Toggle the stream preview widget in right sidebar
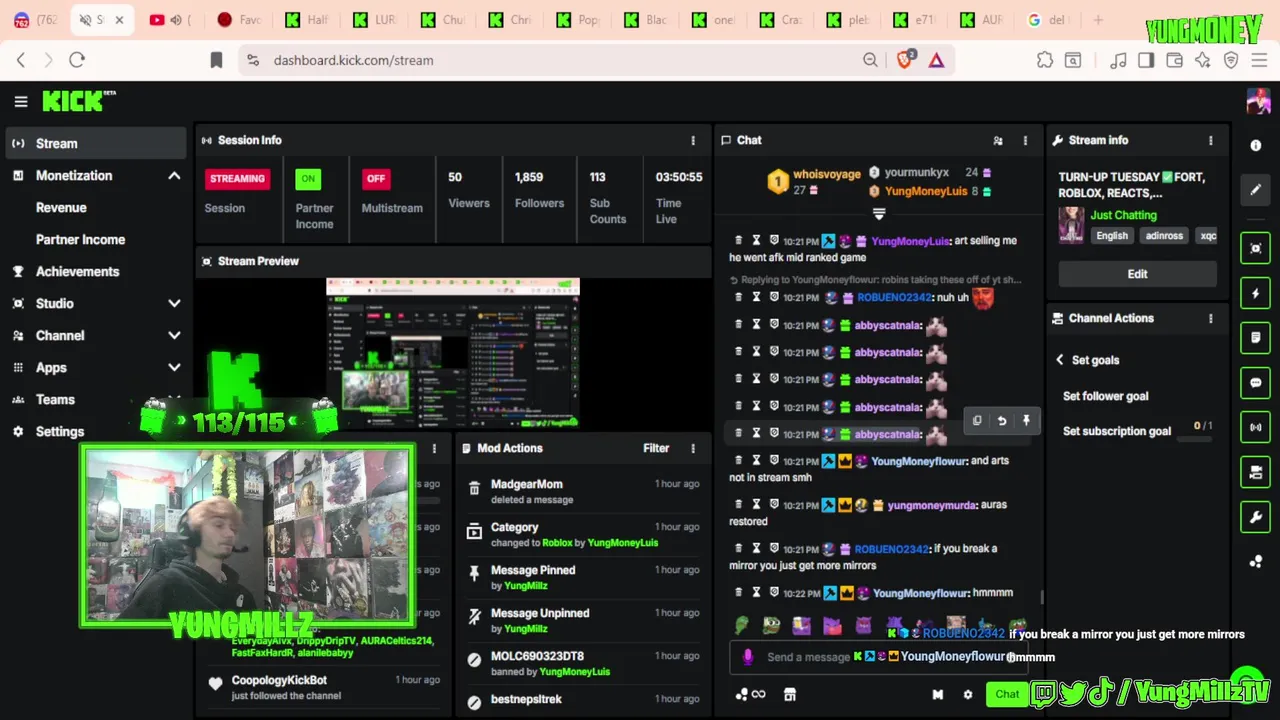Screen dimensions: 1280x720 1256,248
